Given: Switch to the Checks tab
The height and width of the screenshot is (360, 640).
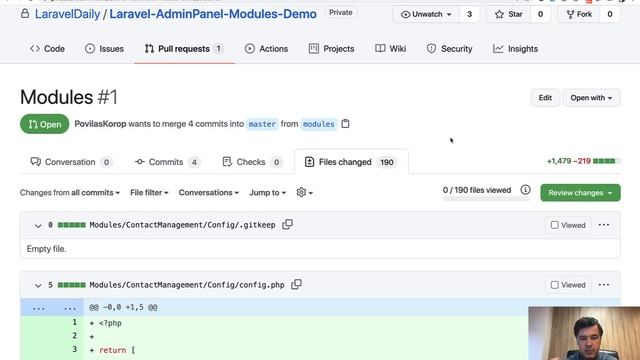Looking at the screenshot, I should (252, 162).
